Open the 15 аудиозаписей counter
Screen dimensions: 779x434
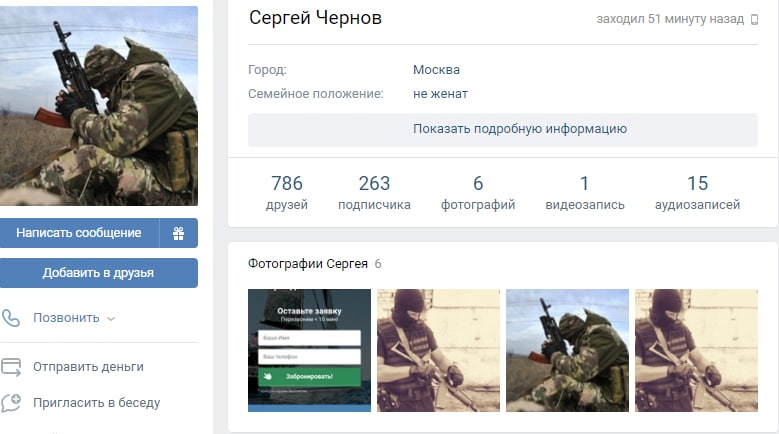[x=698, y=193]
